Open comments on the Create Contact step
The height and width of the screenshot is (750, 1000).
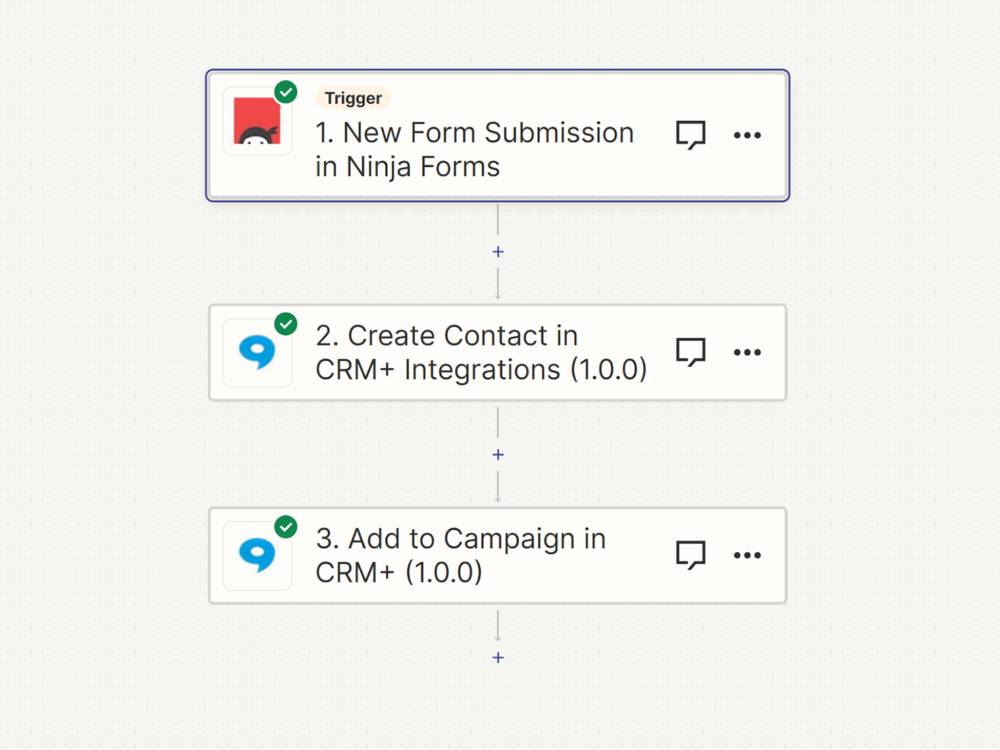pos(691,352)
